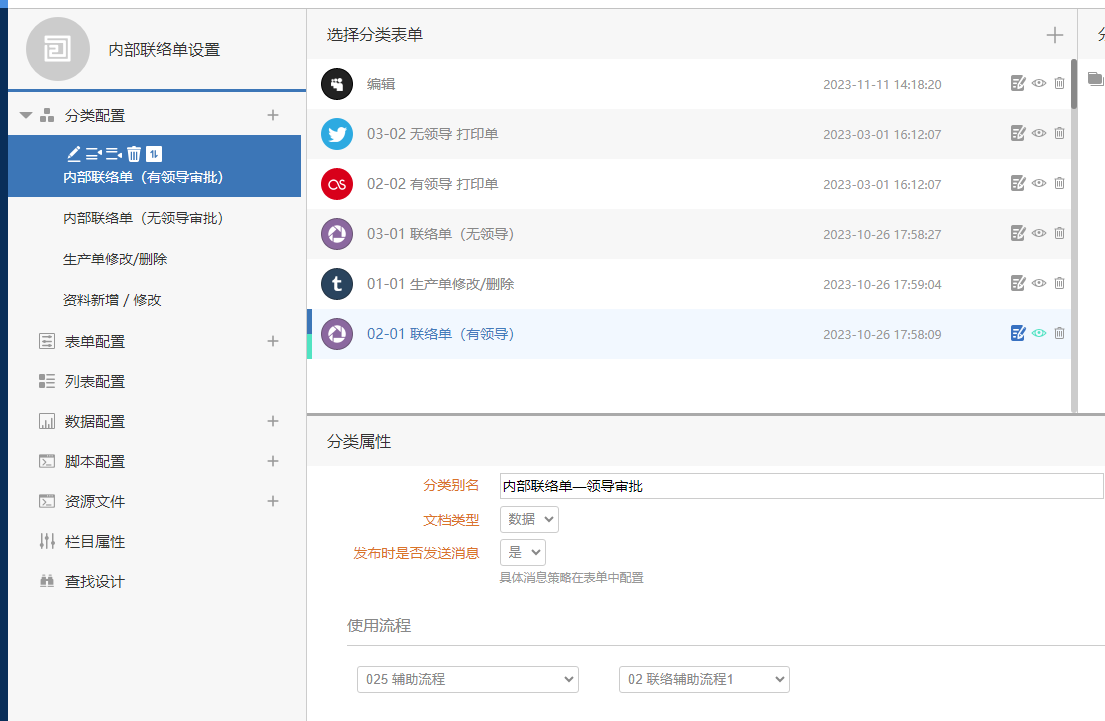Toggle eye icon for 02-01 联络单（有领导）
Image resolution: width=1105 pixels, height=721 pixels.
1039,333
